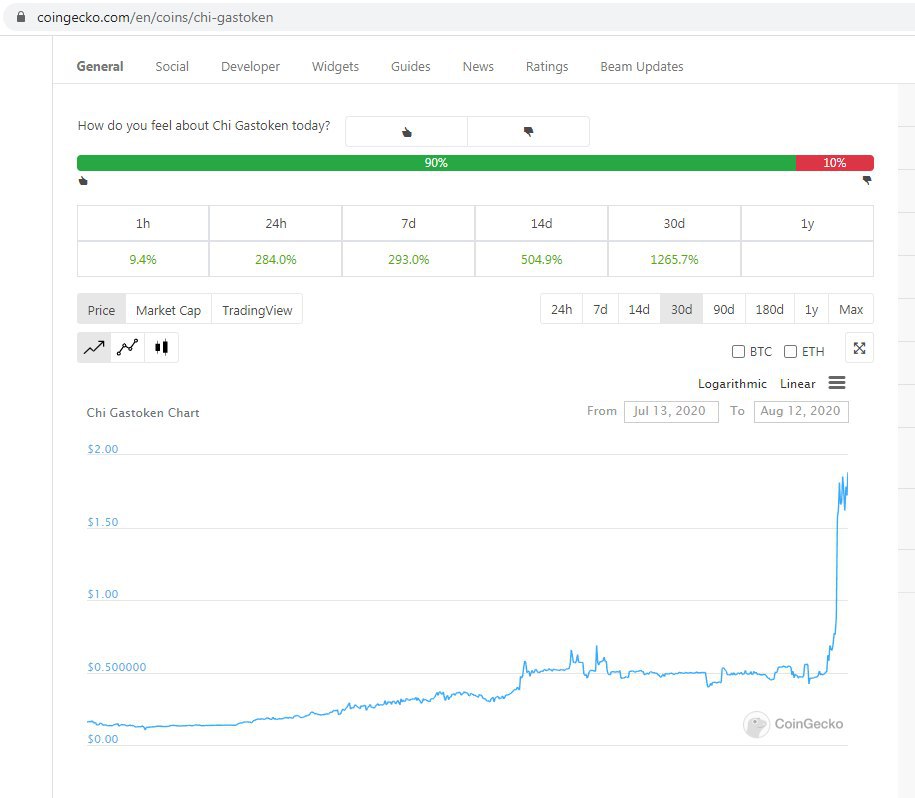This screenshot has height=798, width=915.
Task: Vote with the thumbs up icon
Action: coord(407,132)
